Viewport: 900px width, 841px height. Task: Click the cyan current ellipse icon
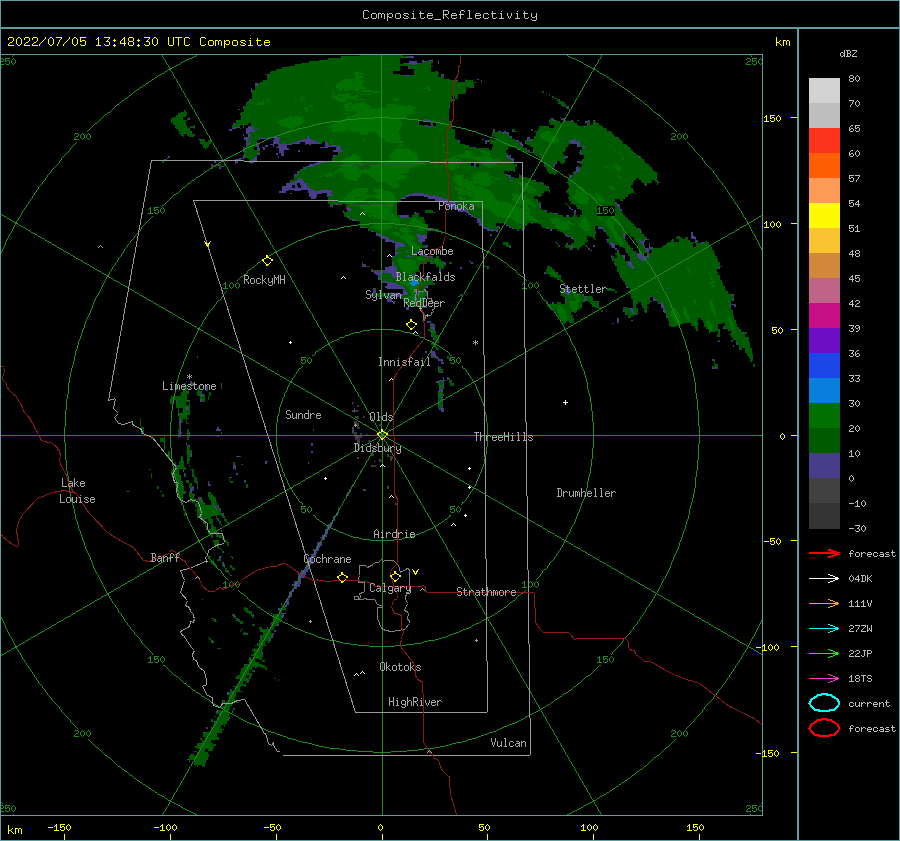(x=824, y=703)
